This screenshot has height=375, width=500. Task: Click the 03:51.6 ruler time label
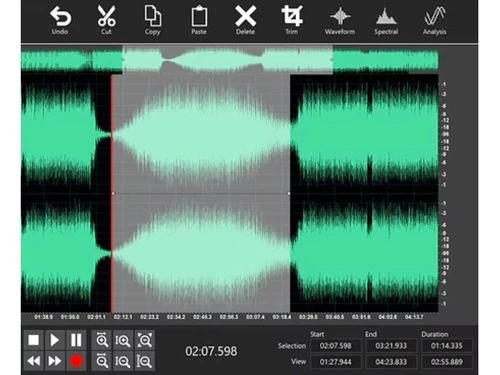[x=361, y=317]
